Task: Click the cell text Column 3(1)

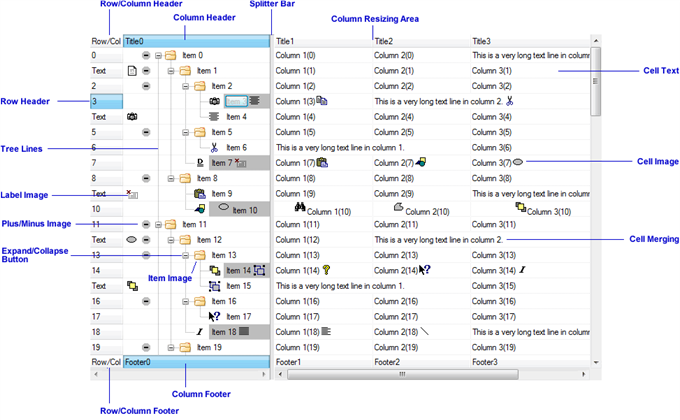Action: coord(491,71)
